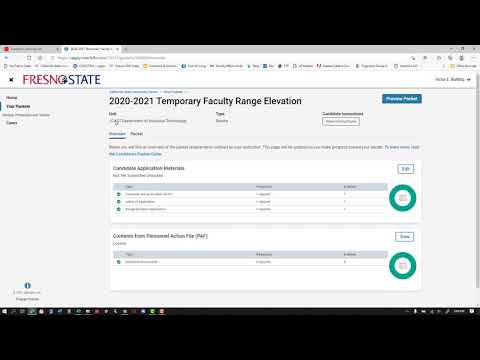Click the browser back arrow

6,58
